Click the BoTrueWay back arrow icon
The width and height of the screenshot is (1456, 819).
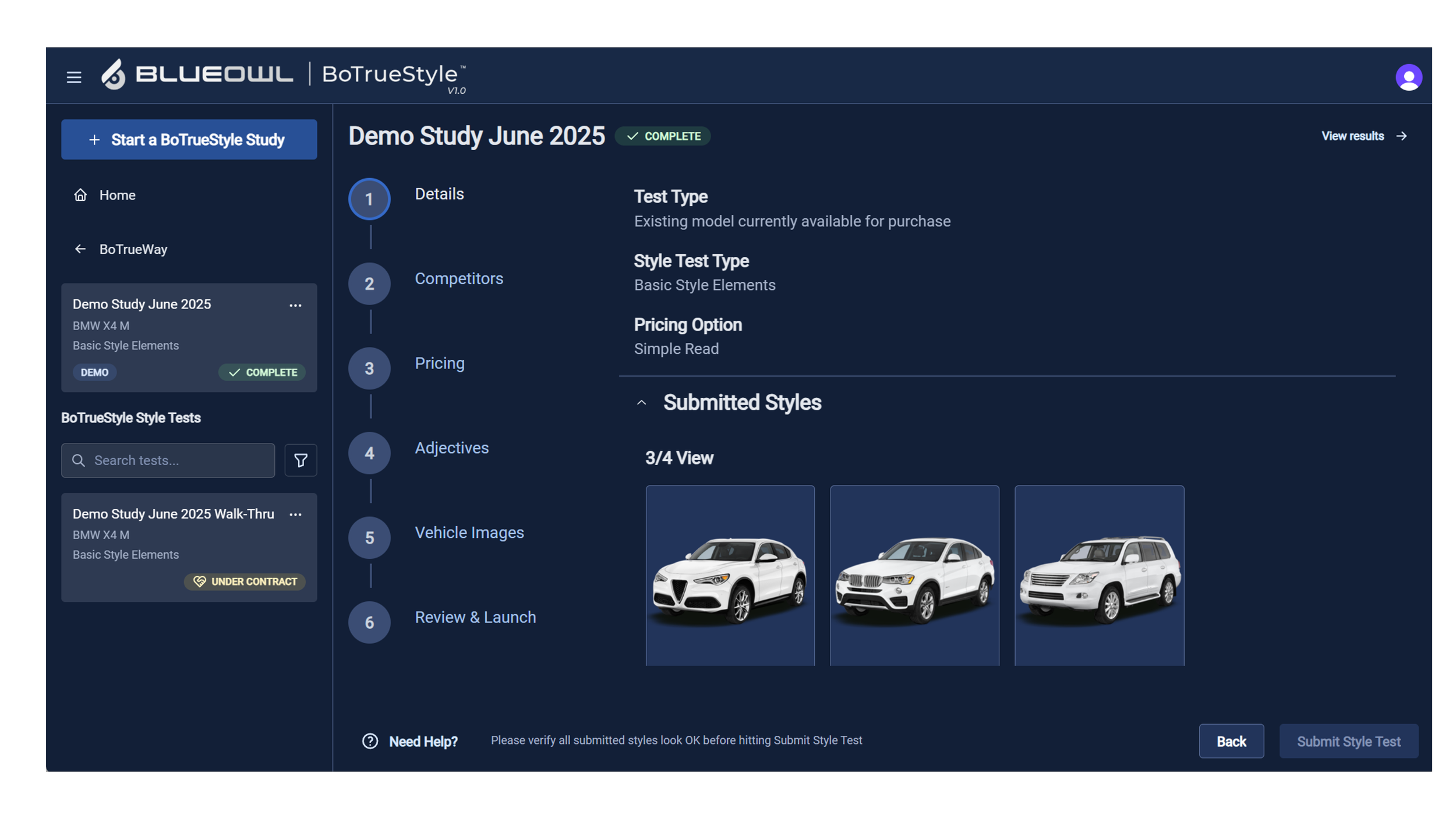pos(80,249)
